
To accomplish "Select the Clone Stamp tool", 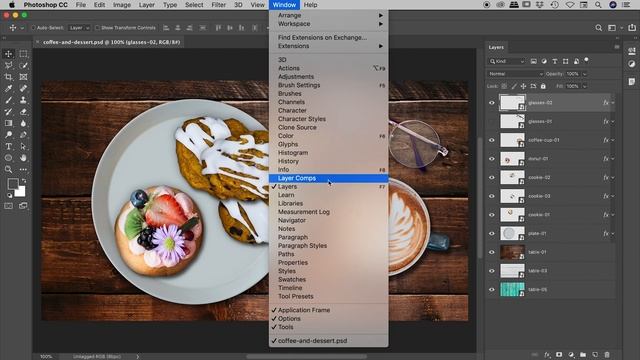I will click(x=23, y=100).
